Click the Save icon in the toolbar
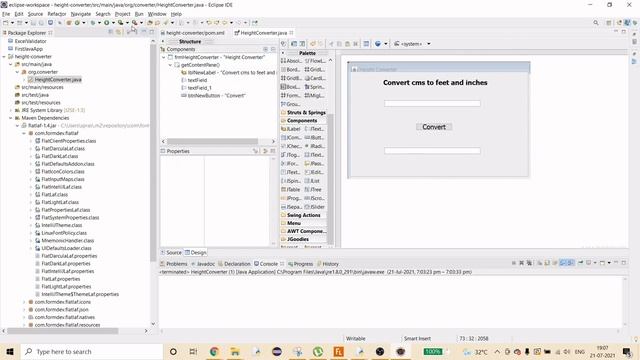This screenshot has height=360, width=640. pos(34,23)
